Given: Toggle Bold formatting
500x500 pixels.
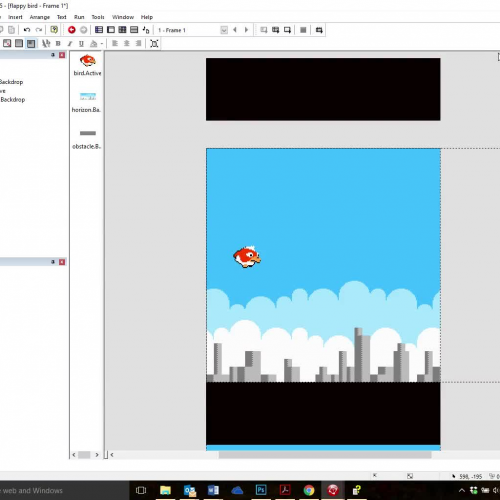Looking at the screenshot, I should pyautogui.click(x=58, y=43).
